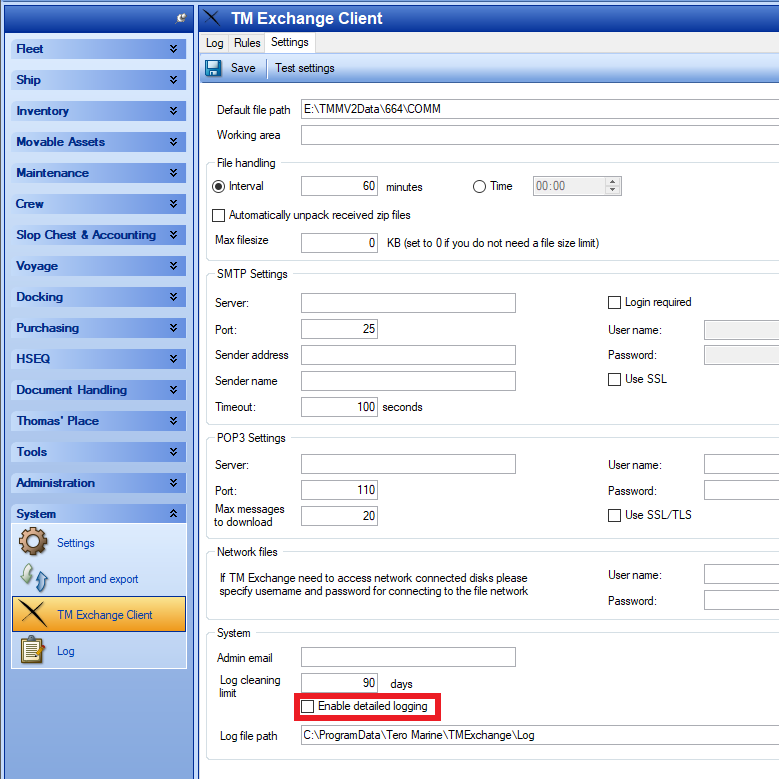Expand the Movable Assets section
This screenshot has width=779, height=779.
pyautogui.click(x=98, y=142)
